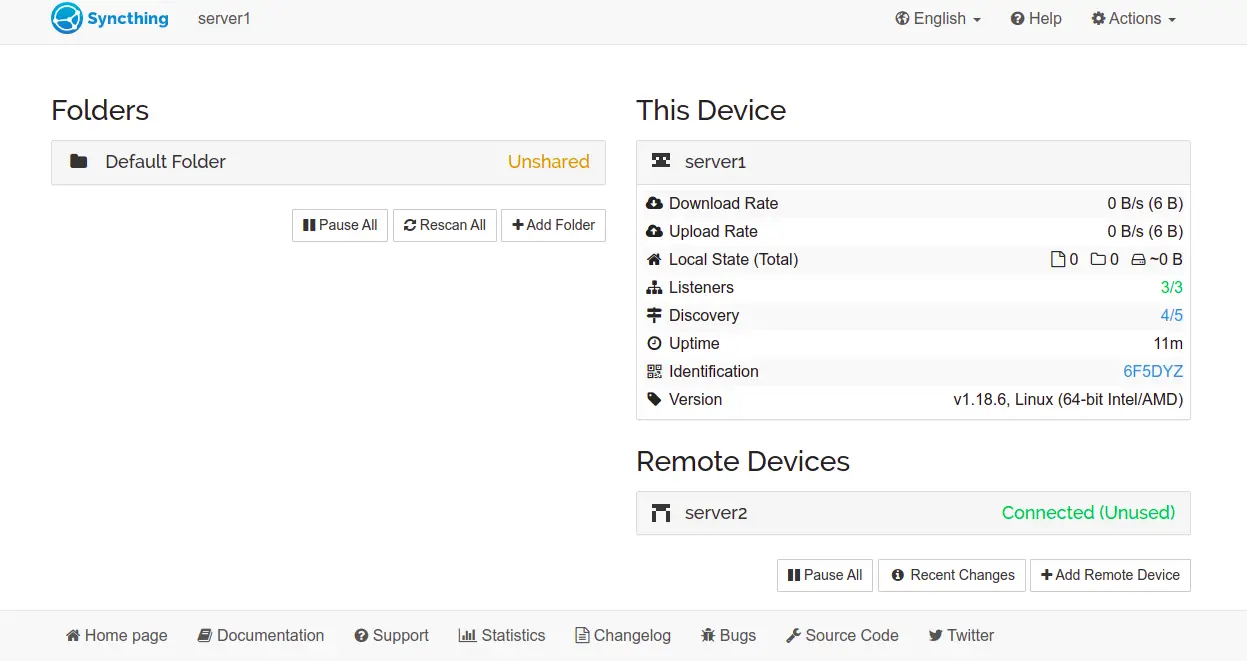
Task: Click the 3/3 listeners value
Action: pos(1172,287)
